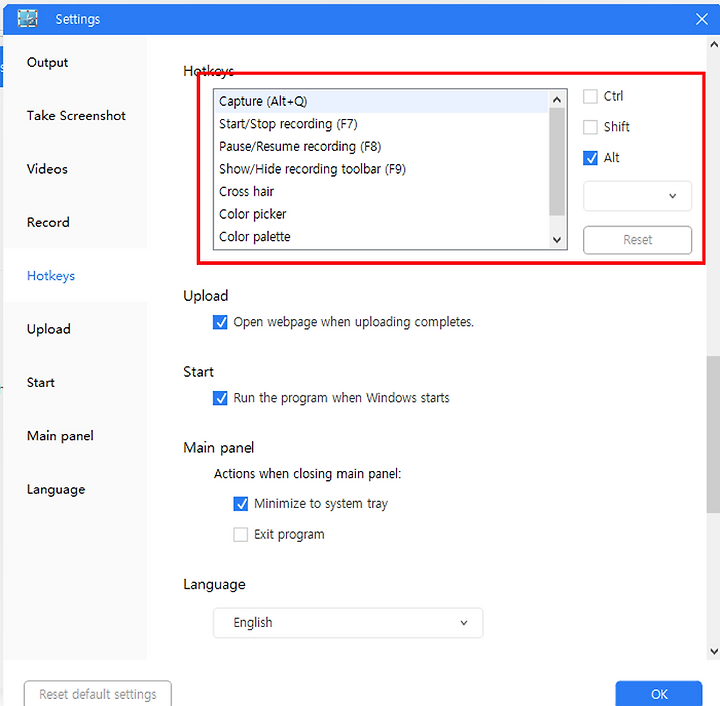Click Reset default settings button
720x706 pixels.
pyautogui.click(x=98, y=694)
